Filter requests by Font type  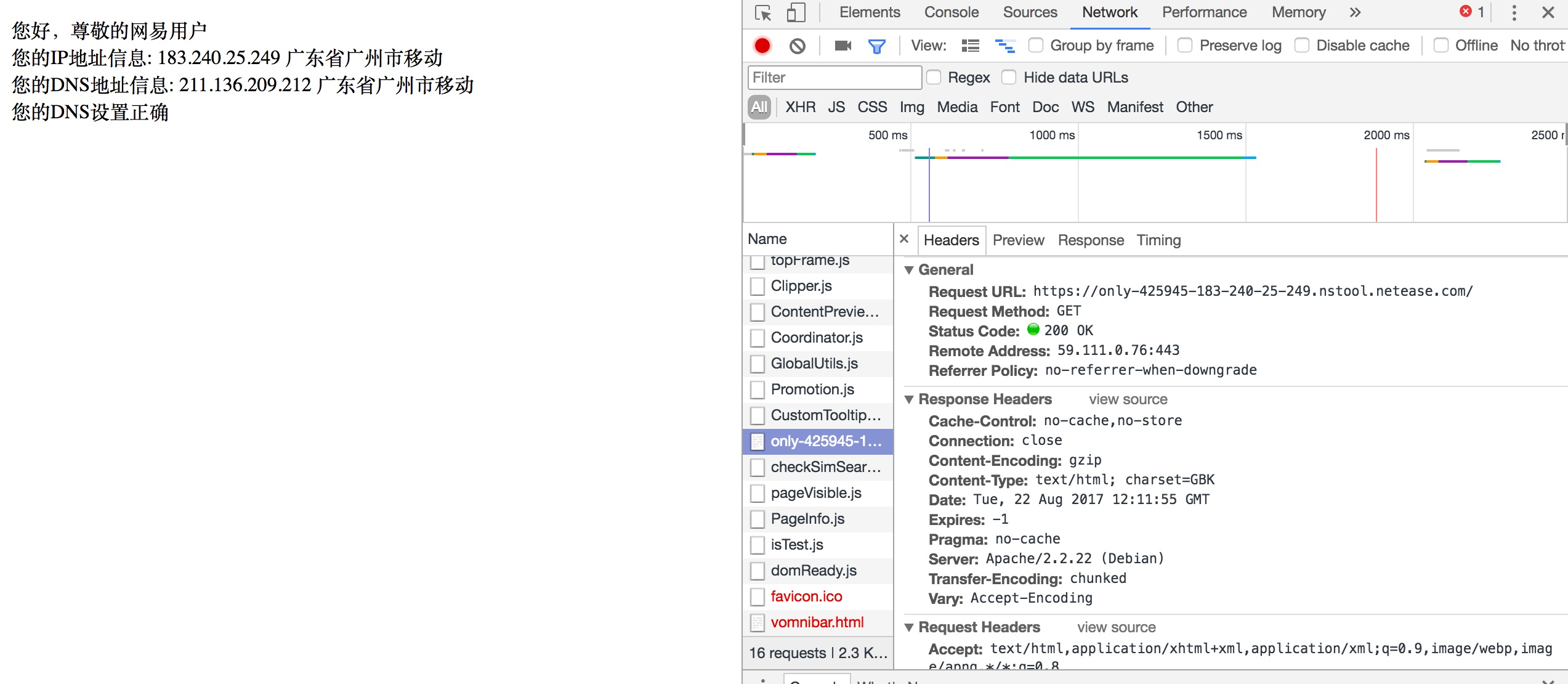pos(1005,107)
